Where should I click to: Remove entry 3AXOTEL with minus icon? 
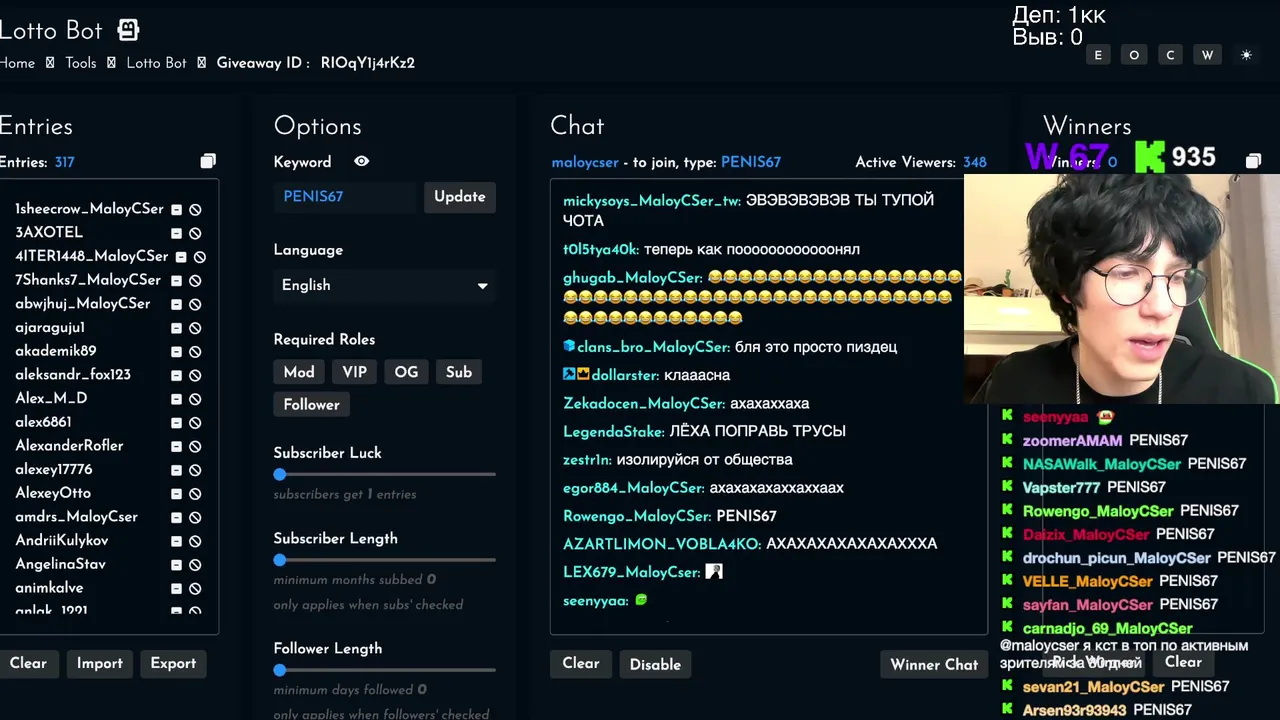[x=176, y=233]
